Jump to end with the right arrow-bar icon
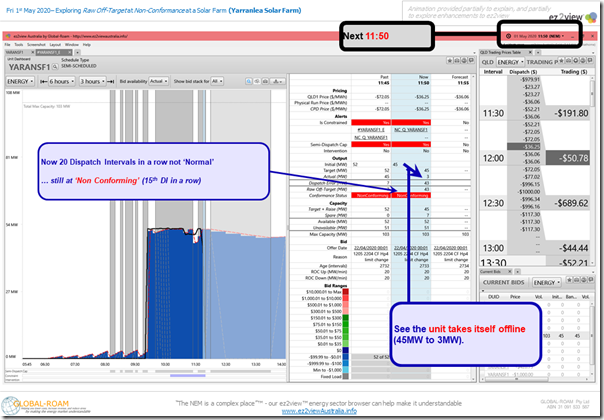604x420 pixels. pyautogui.click(x=111, y=81)
